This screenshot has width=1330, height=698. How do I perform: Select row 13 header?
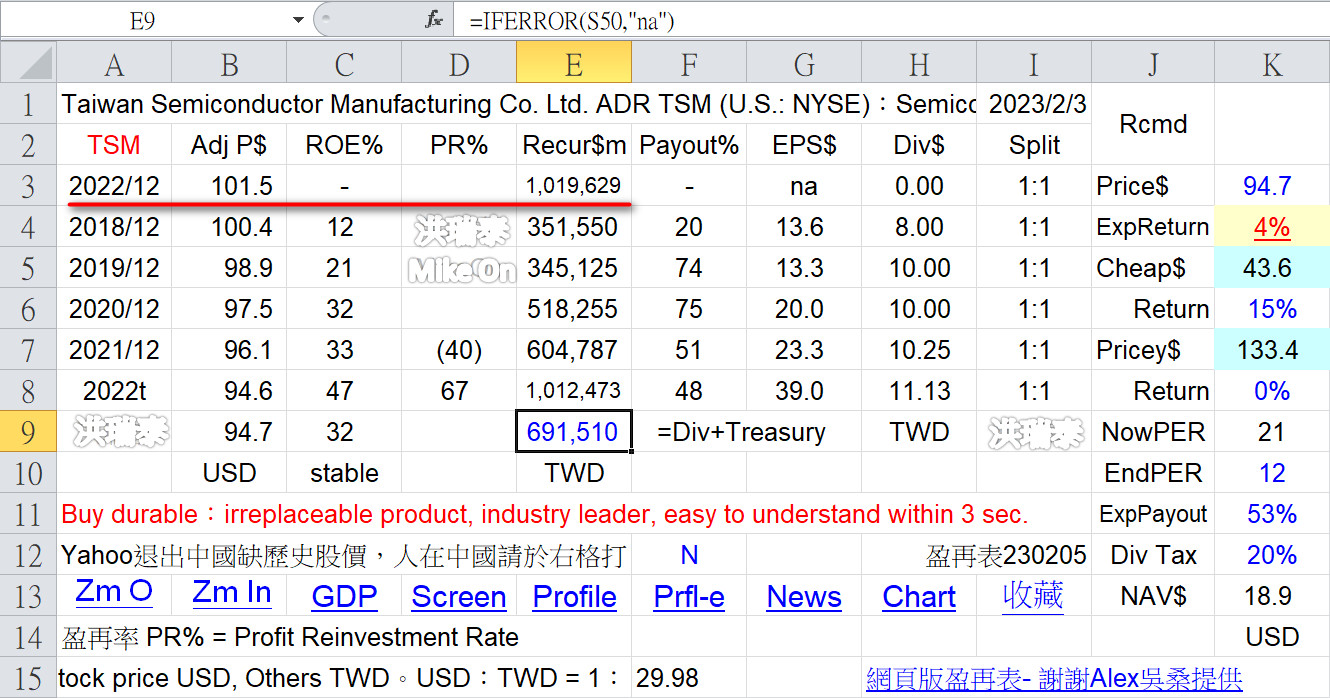tap(28, 596)
